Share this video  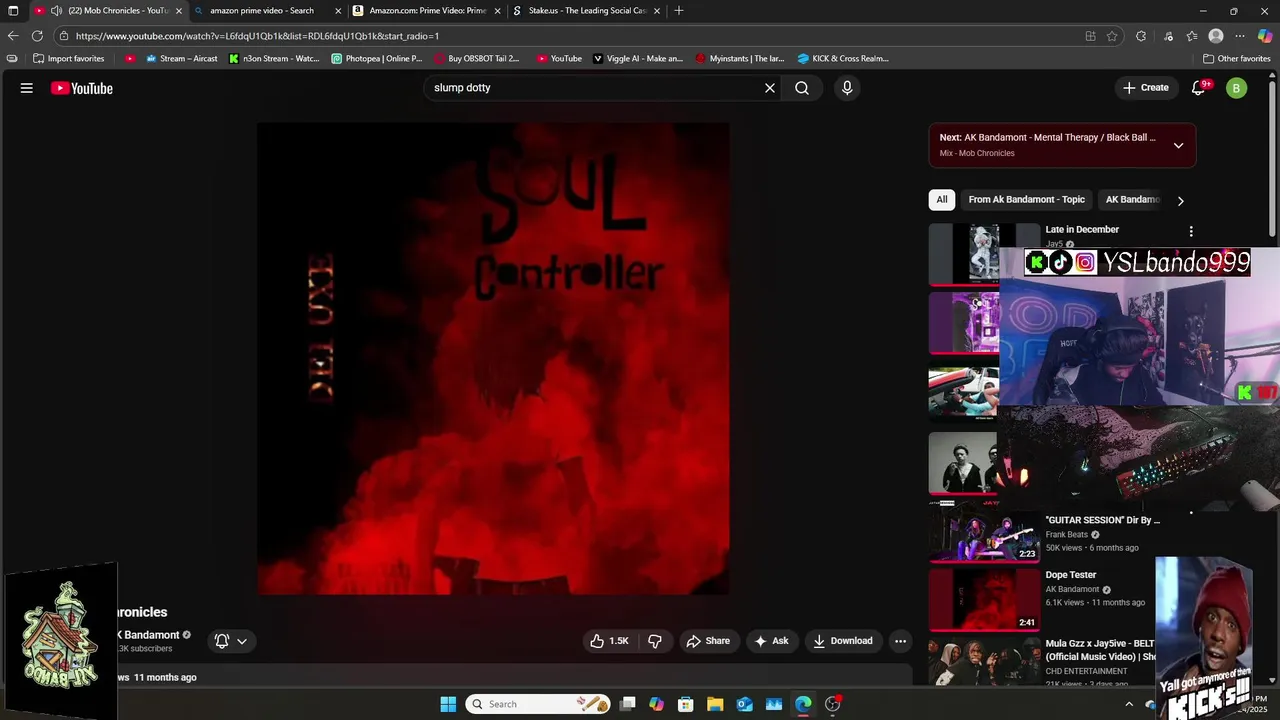pyautogui.click(x=708, y=641)
